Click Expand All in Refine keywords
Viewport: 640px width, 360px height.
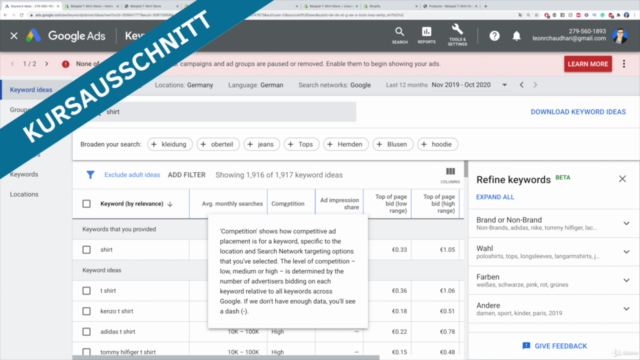[495, 197]
